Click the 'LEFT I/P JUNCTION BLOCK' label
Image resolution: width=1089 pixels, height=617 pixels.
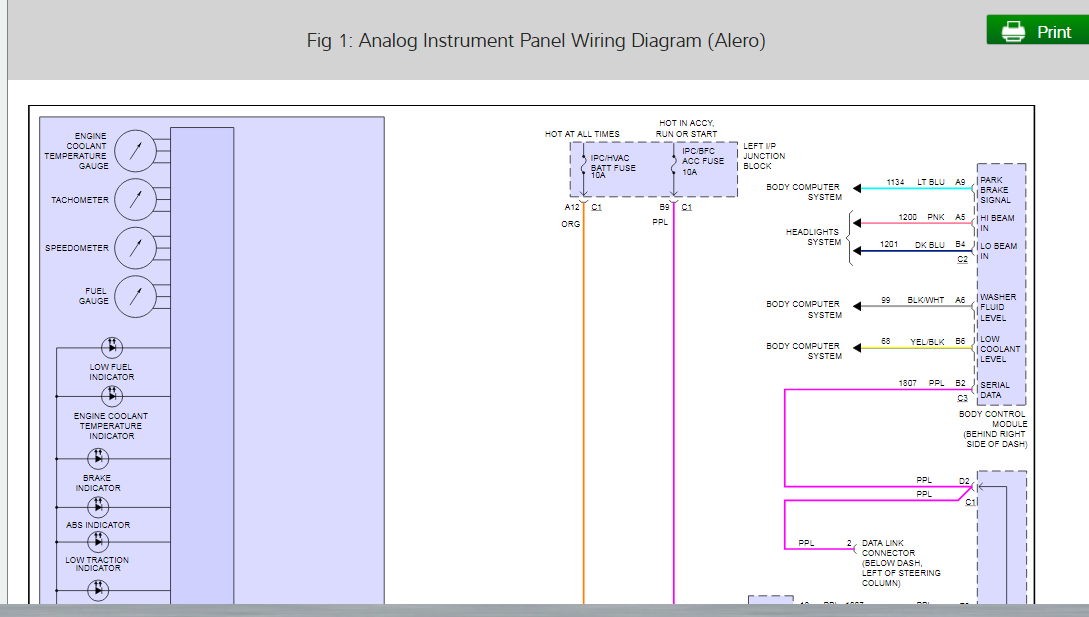(x=764, y=156)
